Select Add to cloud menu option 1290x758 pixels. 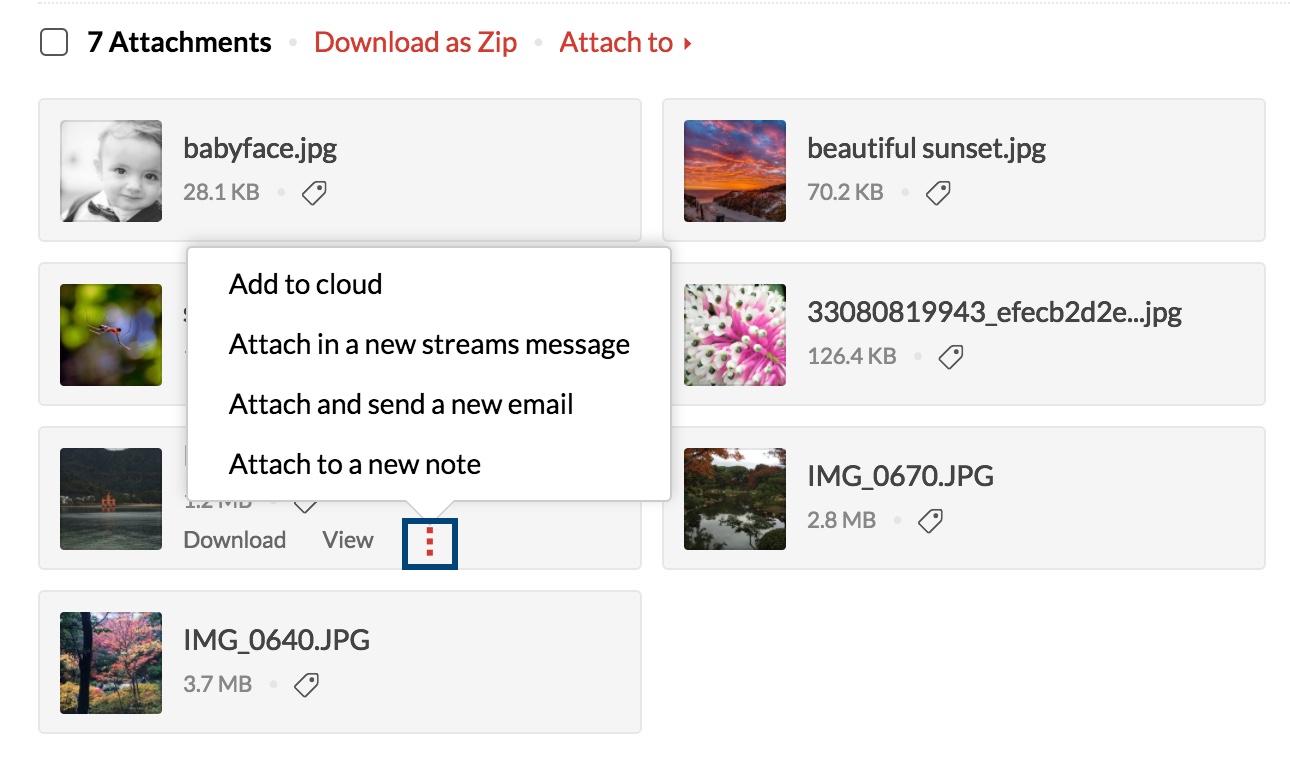pyautogui.click(x=305, y=284)
